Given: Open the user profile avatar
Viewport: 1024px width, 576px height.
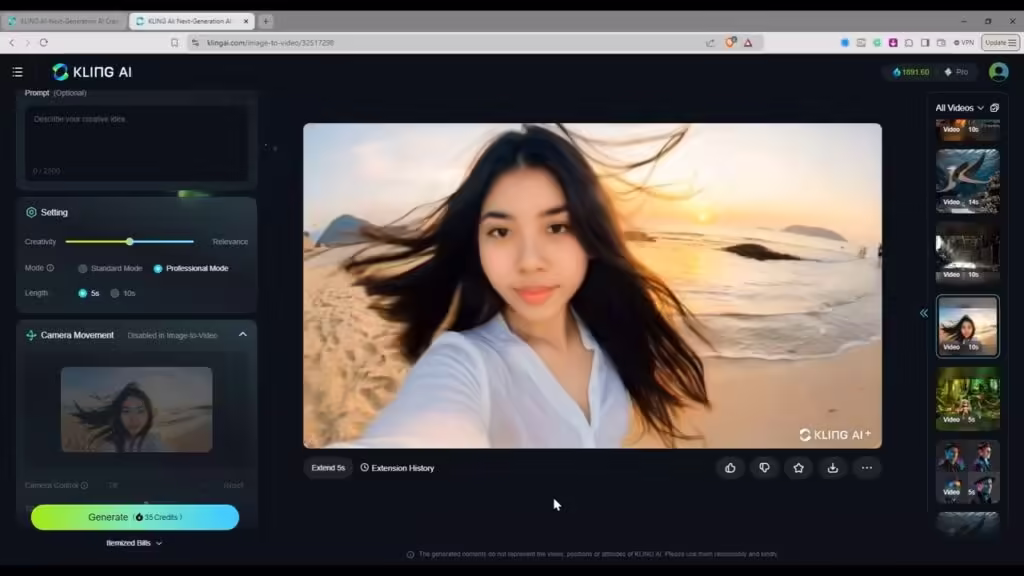Looking at the screenshot, I should point(998,72).
